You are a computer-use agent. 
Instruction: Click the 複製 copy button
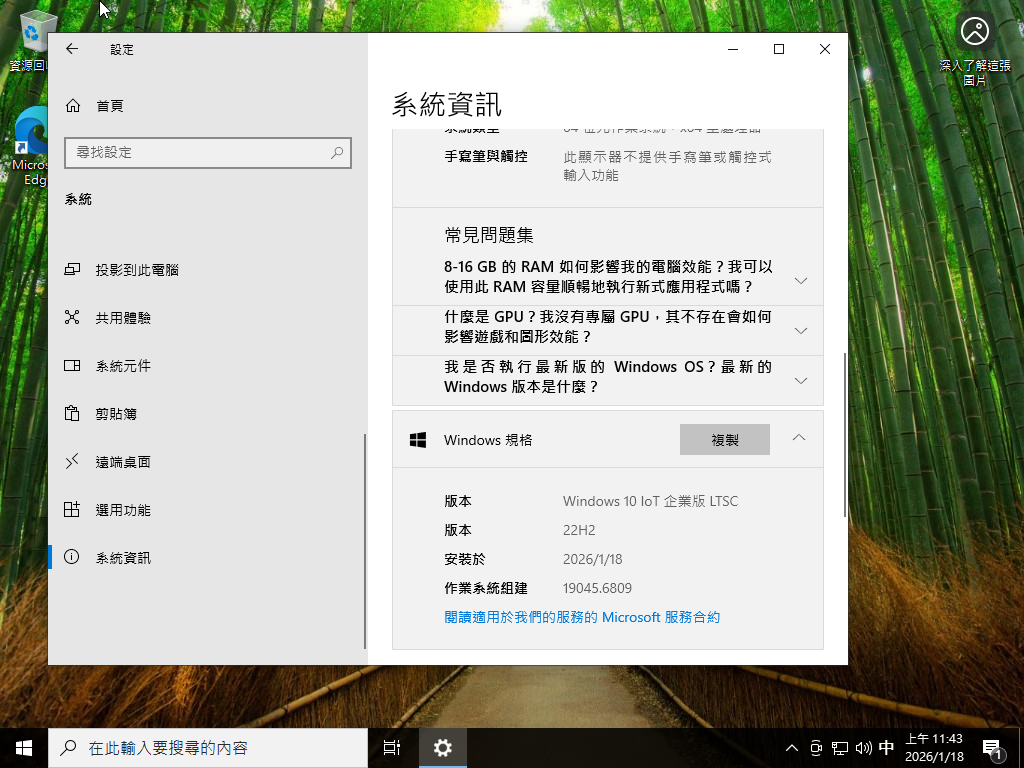pyautogui.click(x=724, y=440)
